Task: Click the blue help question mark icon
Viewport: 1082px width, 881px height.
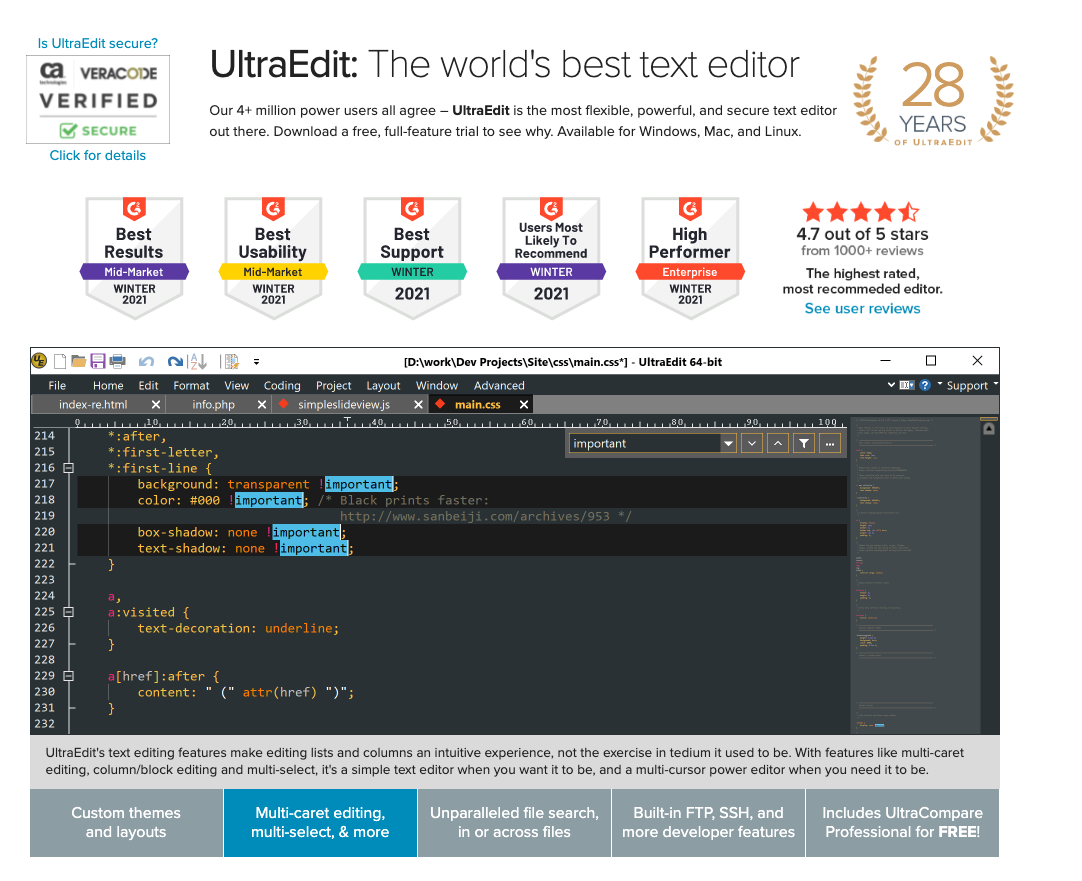Action: [x=926, y=385]
